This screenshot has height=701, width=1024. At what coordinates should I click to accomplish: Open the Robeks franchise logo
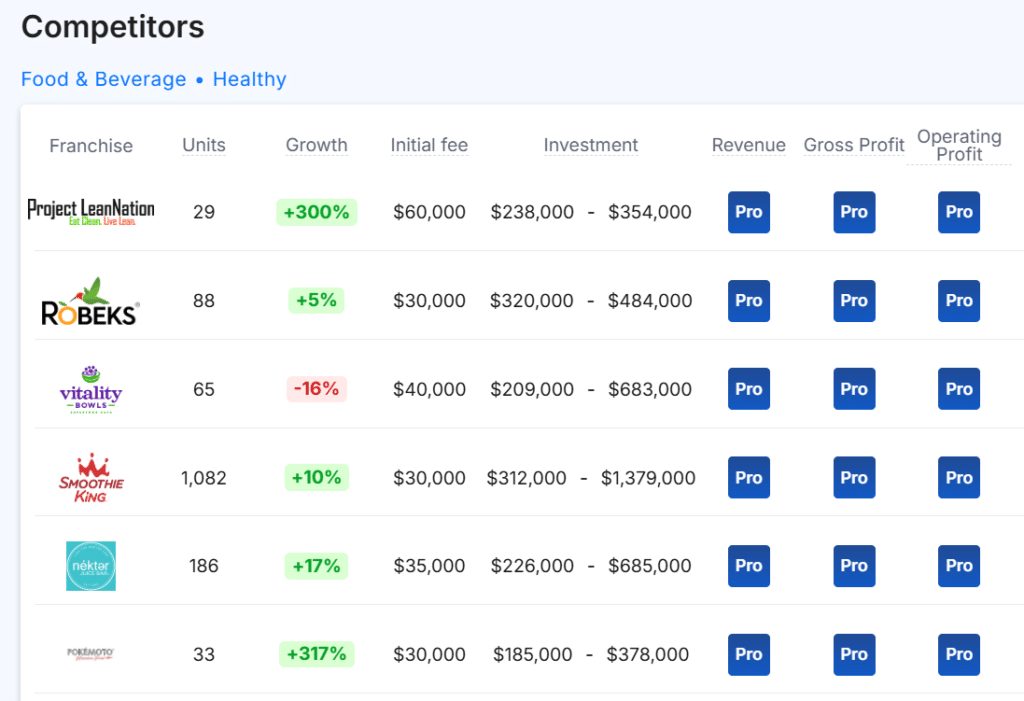point(90,301)
